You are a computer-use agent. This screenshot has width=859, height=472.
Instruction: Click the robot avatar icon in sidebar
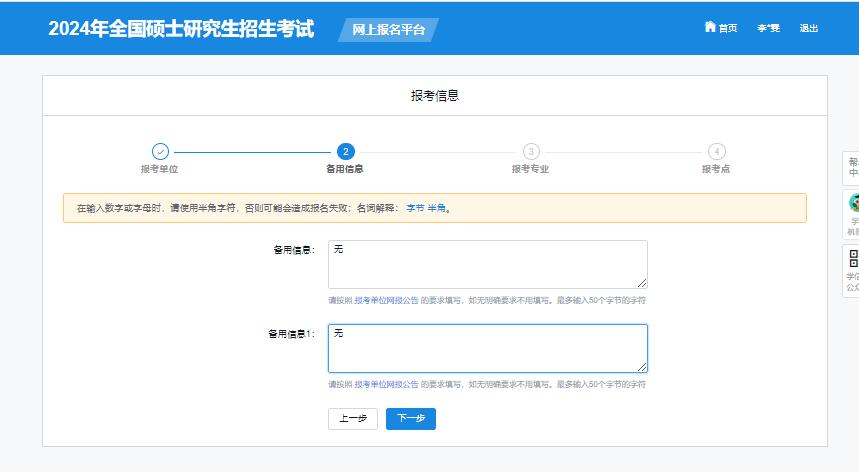(x=853, y=203)
